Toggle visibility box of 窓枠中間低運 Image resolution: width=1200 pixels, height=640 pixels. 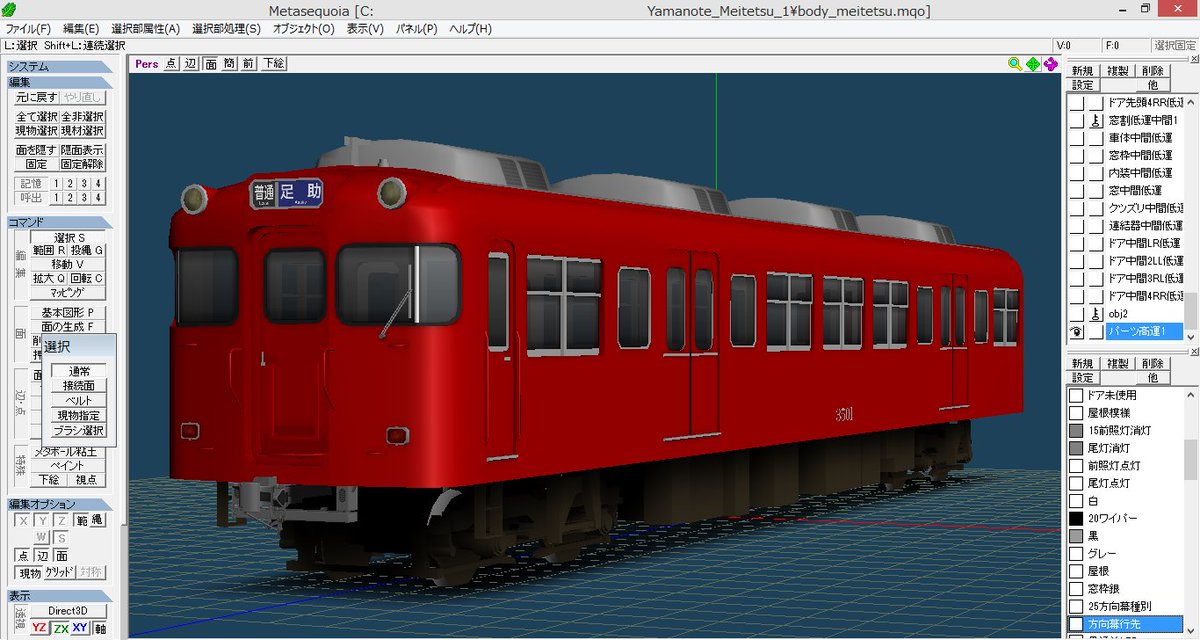coord(1076,155)
